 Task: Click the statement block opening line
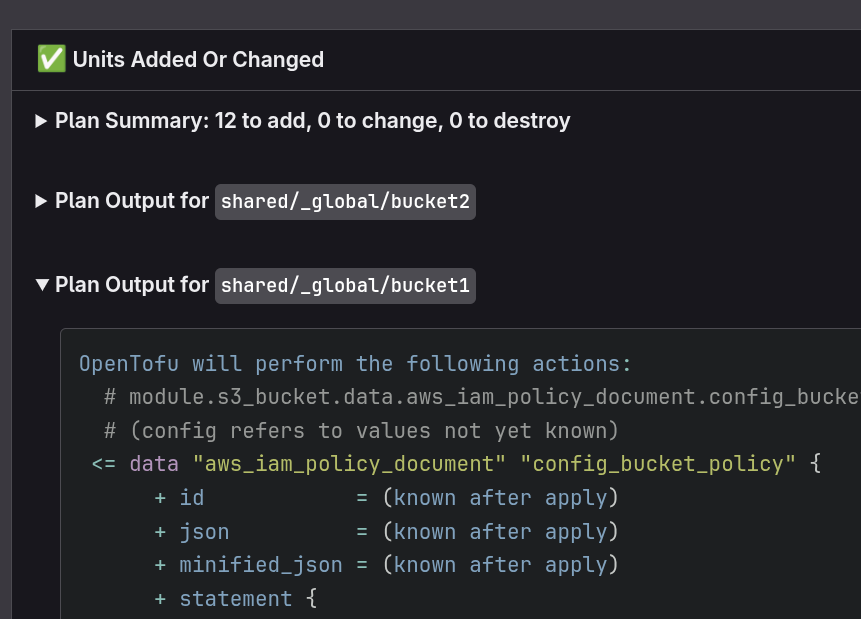(x=236, y=599)
